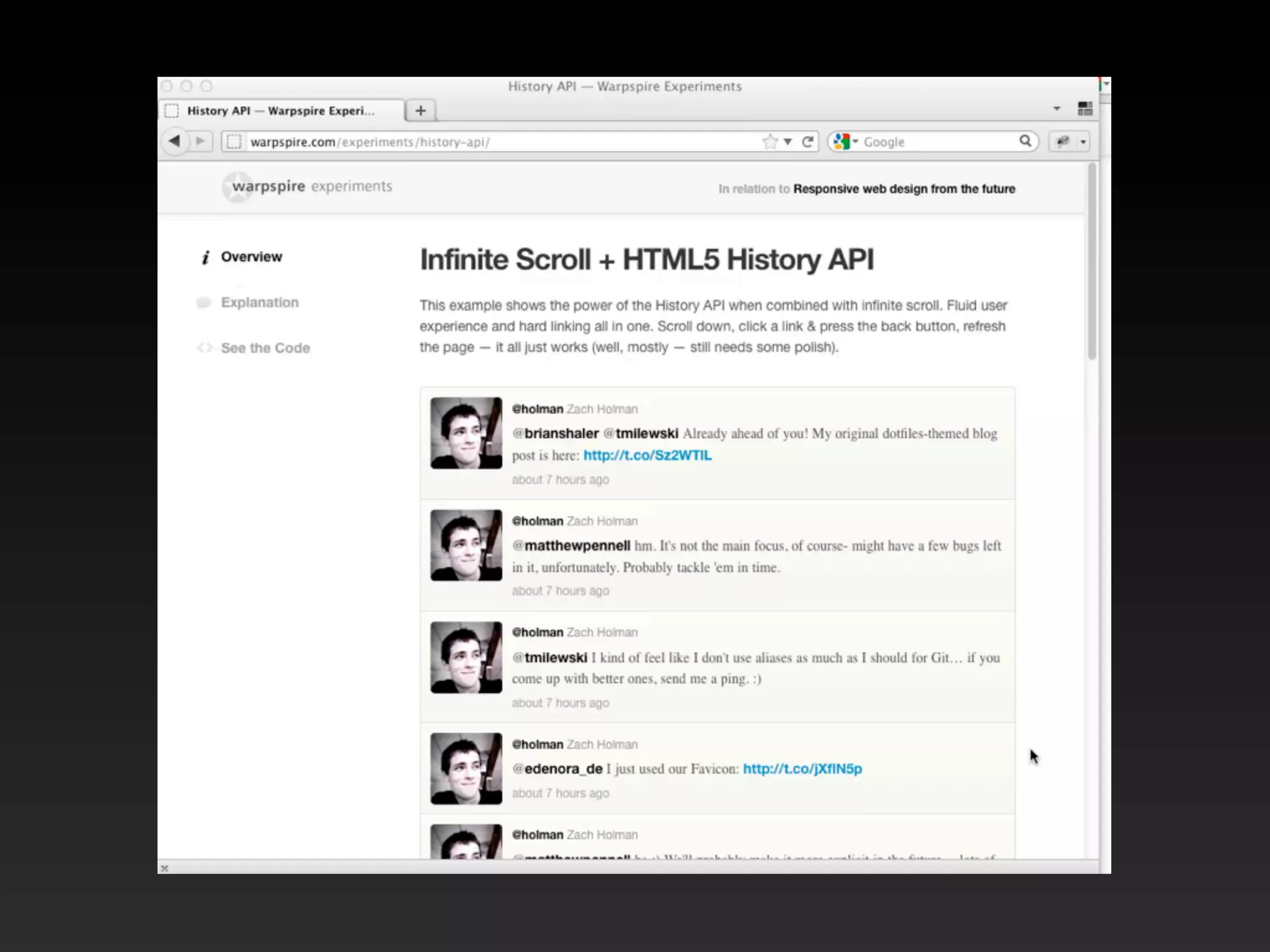Viewport: 1270px width, 952px height.
Task: Switch to History API browser tab
Action: (x=280, y=111)
